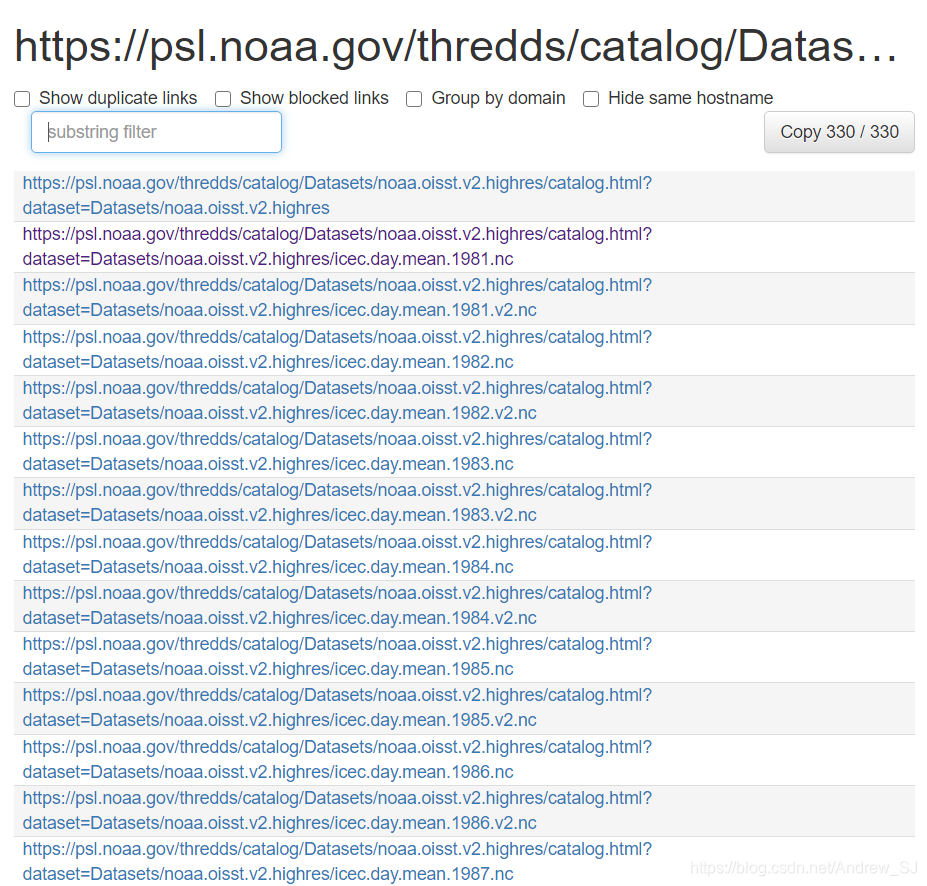Viewport: 927px width, 886px height.
Task: Visit the icec.day.mean.1985.v2.nc link
Action: click(337, 707)
